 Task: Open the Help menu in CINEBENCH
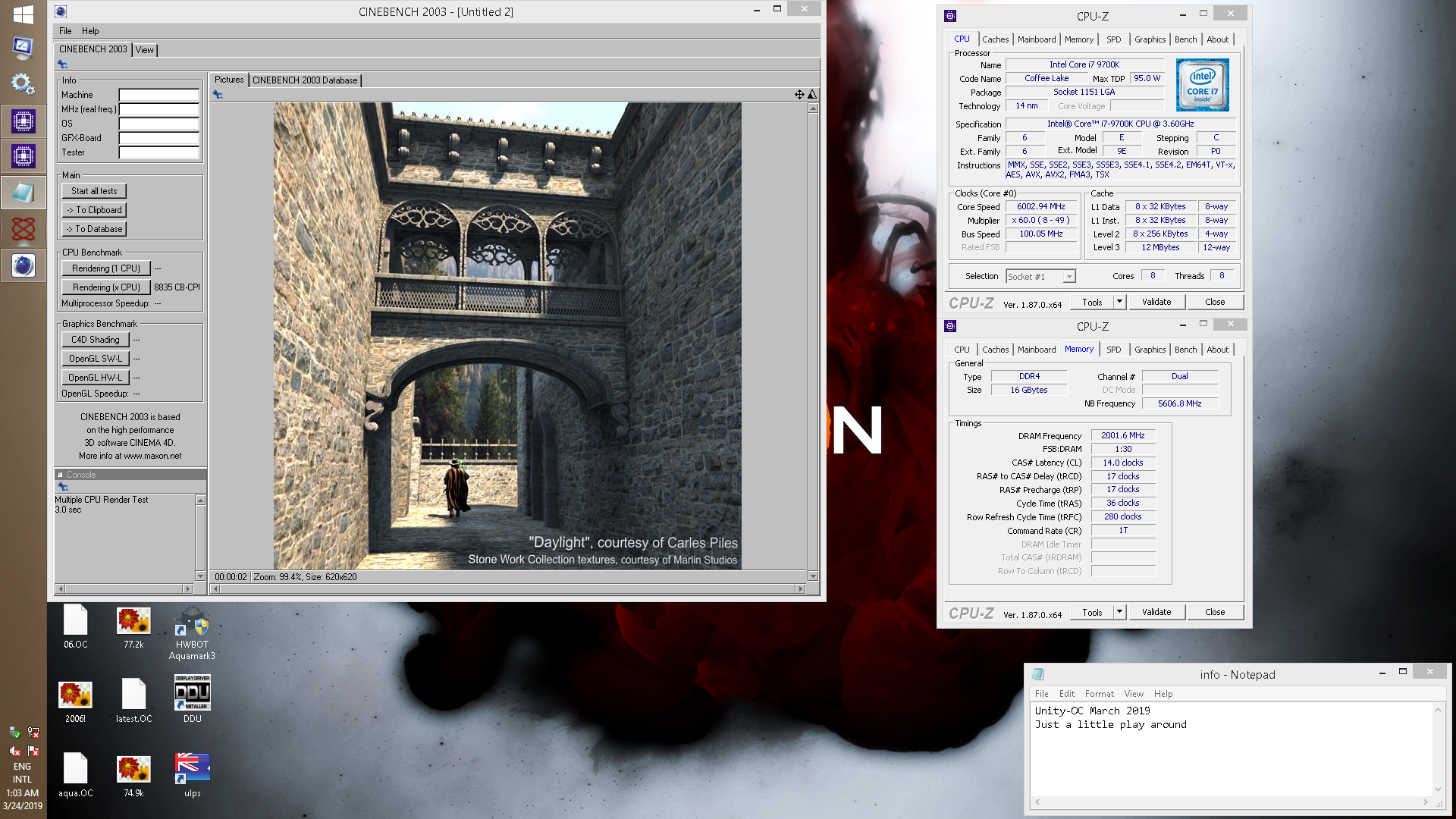[x=90, y=31]
